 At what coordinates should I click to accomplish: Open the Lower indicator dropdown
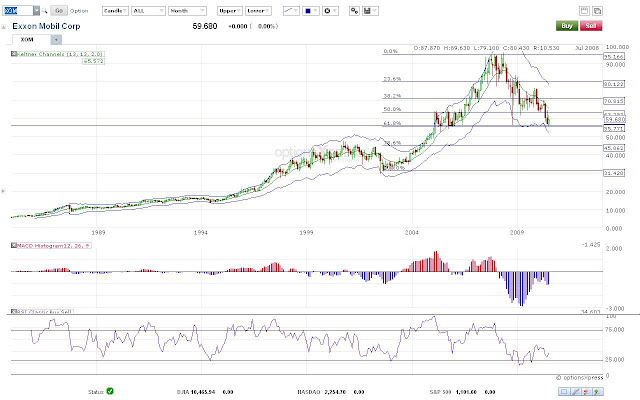(x=258, y=11)
